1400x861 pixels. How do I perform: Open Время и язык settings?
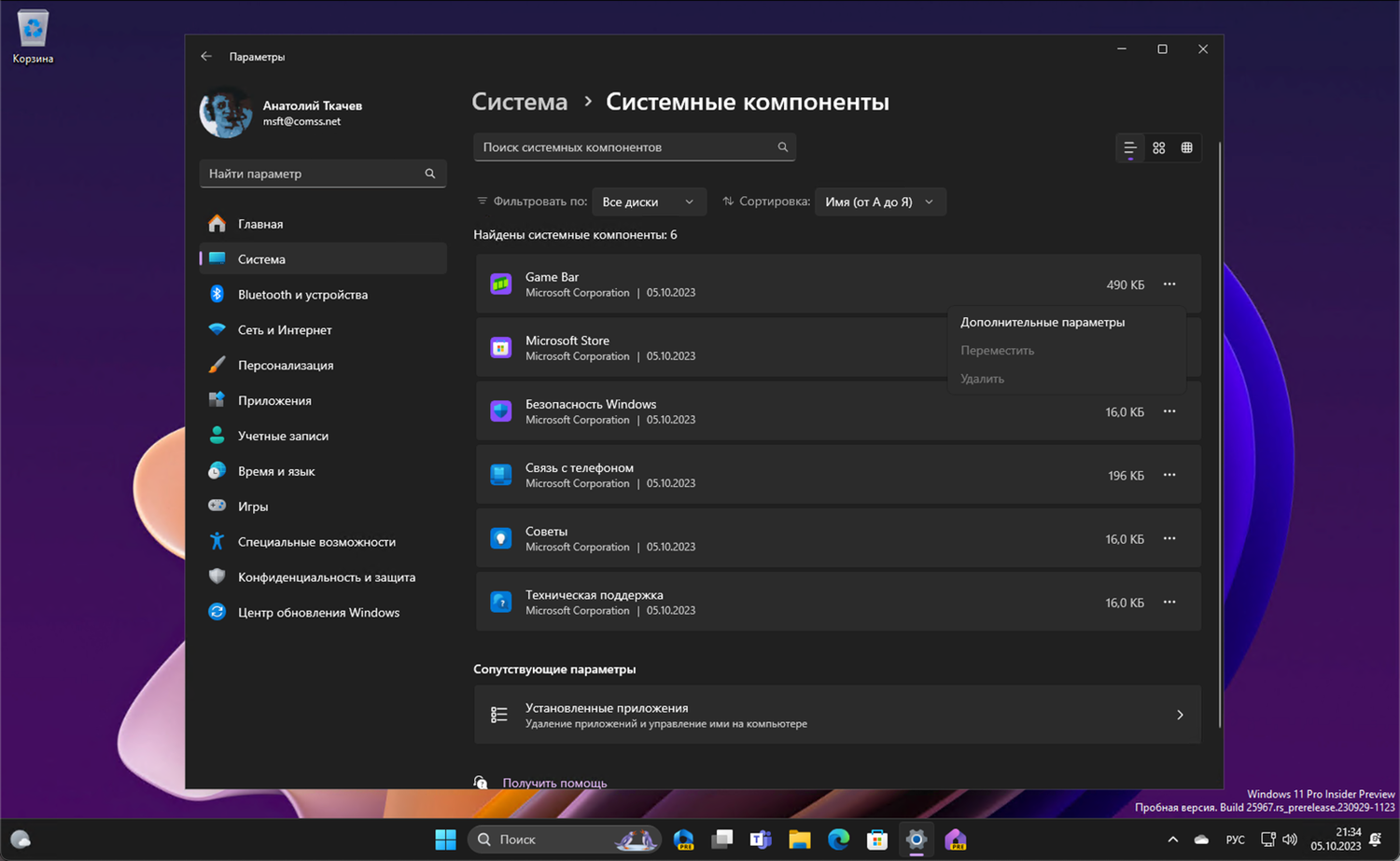point(323,472)
